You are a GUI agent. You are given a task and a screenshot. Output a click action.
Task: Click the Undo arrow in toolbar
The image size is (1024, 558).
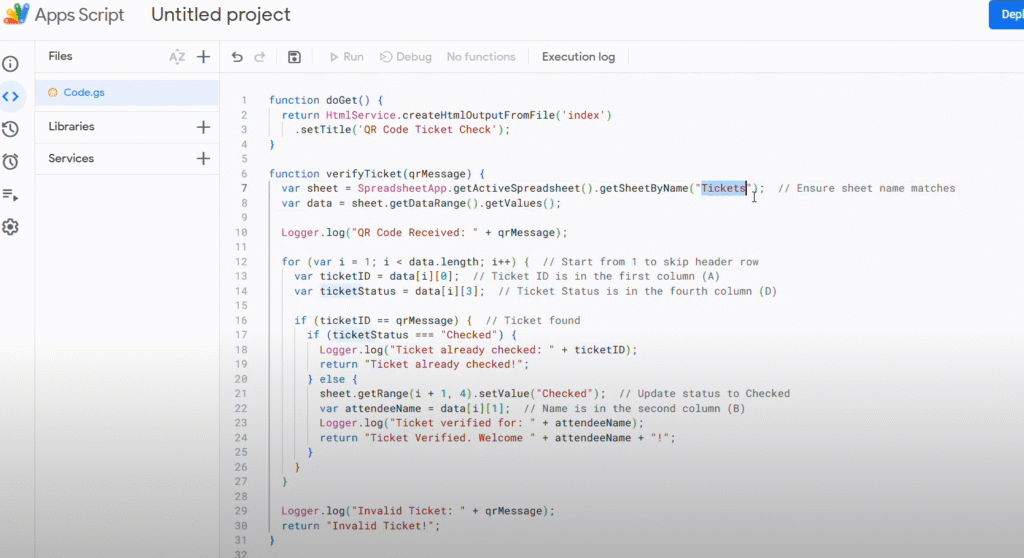(x=237, y=57)
